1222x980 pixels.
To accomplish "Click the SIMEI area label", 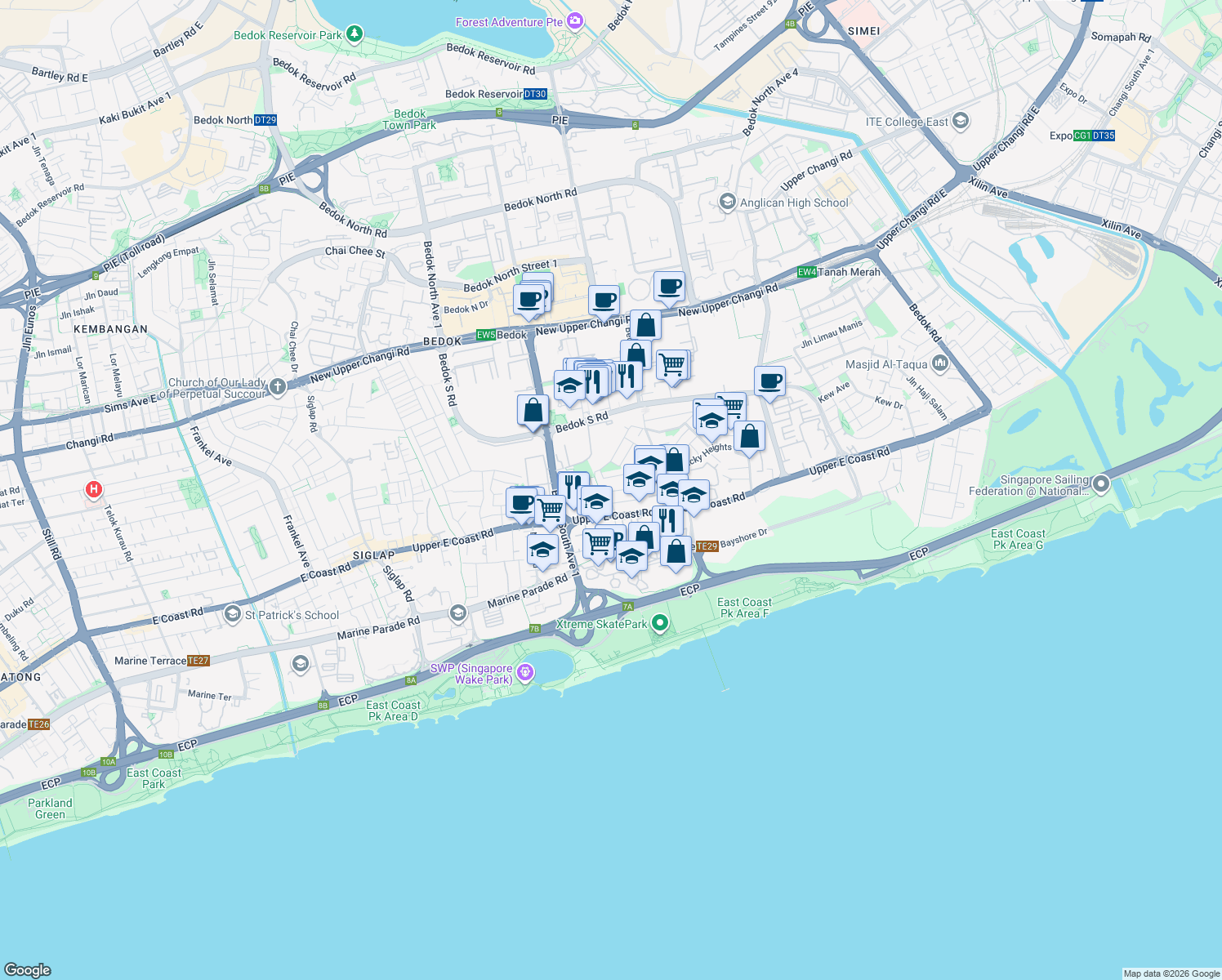I will pyautogui.click(x=864, y=31).
